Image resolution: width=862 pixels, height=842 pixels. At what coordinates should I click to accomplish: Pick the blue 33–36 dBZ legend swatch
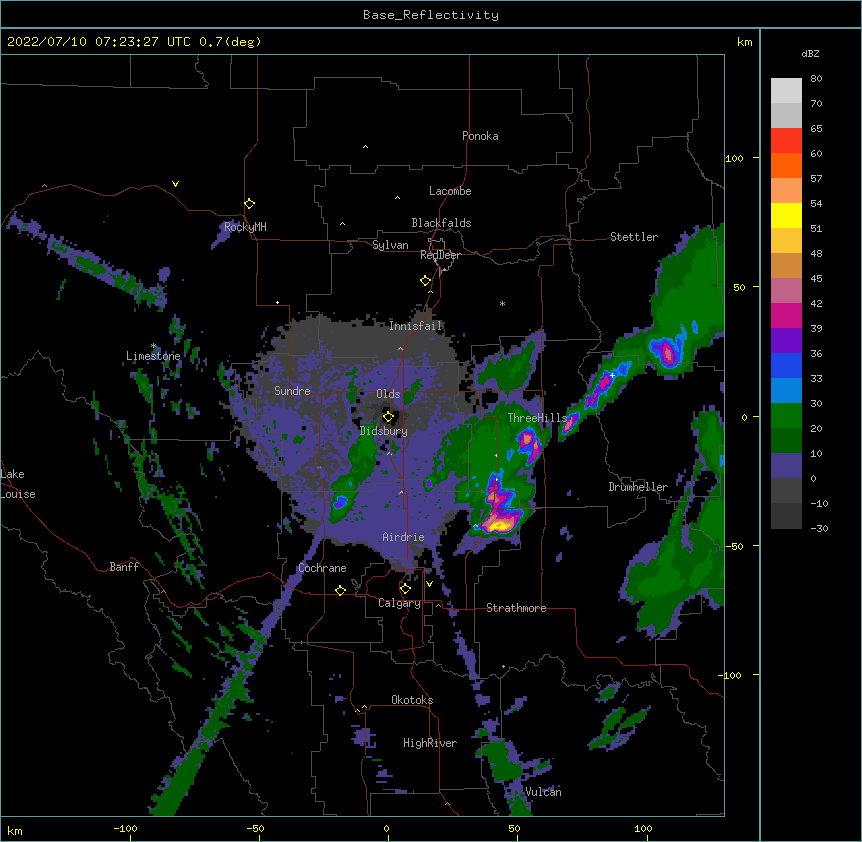pos(786,365)
